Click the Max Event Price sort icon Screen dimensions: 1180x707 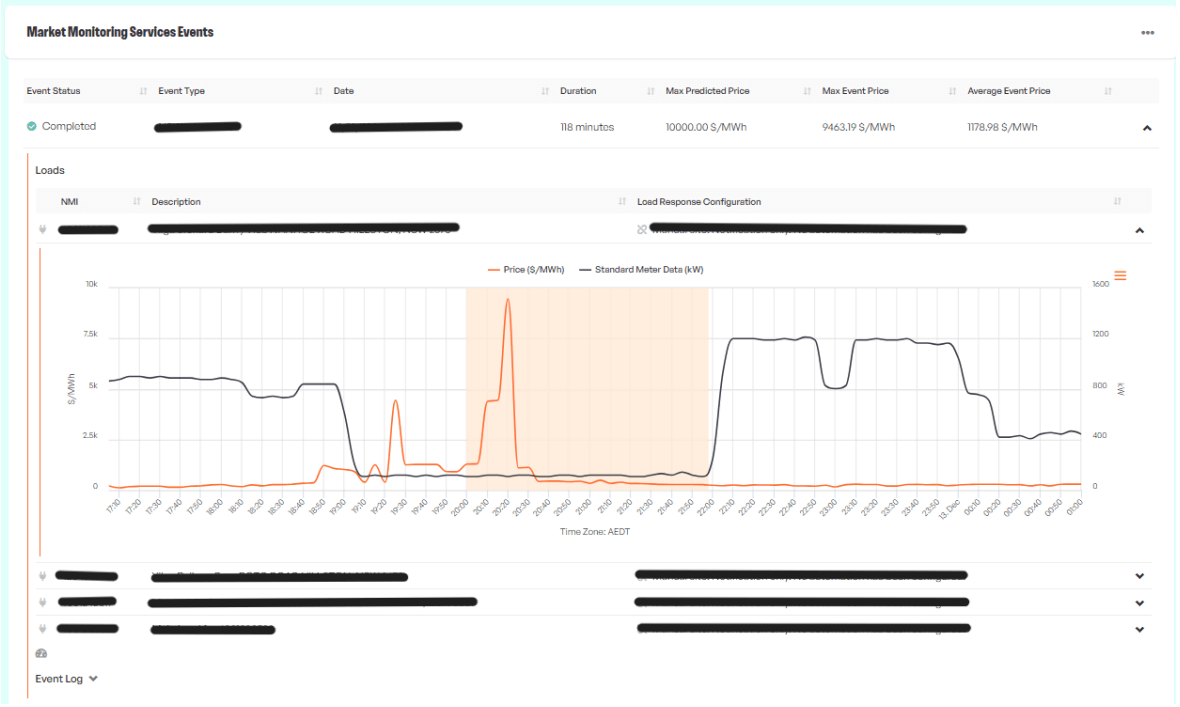953,92
